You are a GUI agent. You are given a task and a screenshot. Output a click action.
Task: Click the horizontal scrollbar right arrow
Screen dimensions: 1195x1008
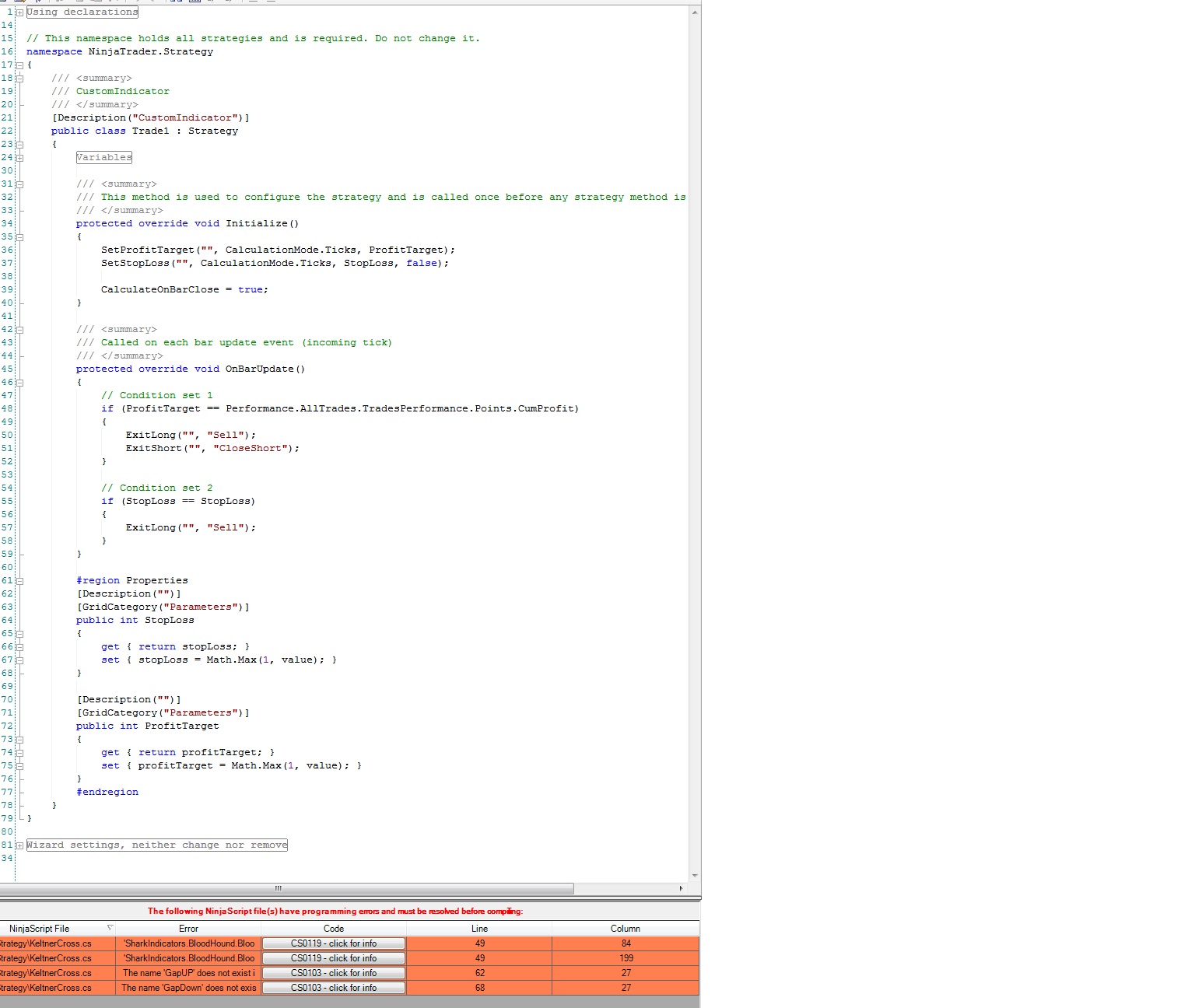(682, 888)
